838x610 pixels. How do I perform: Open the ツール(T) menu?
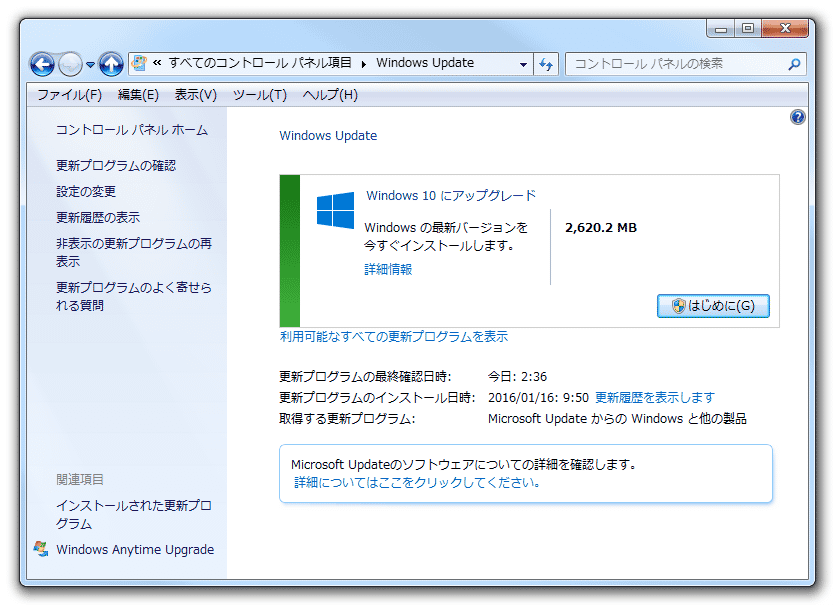260,95
